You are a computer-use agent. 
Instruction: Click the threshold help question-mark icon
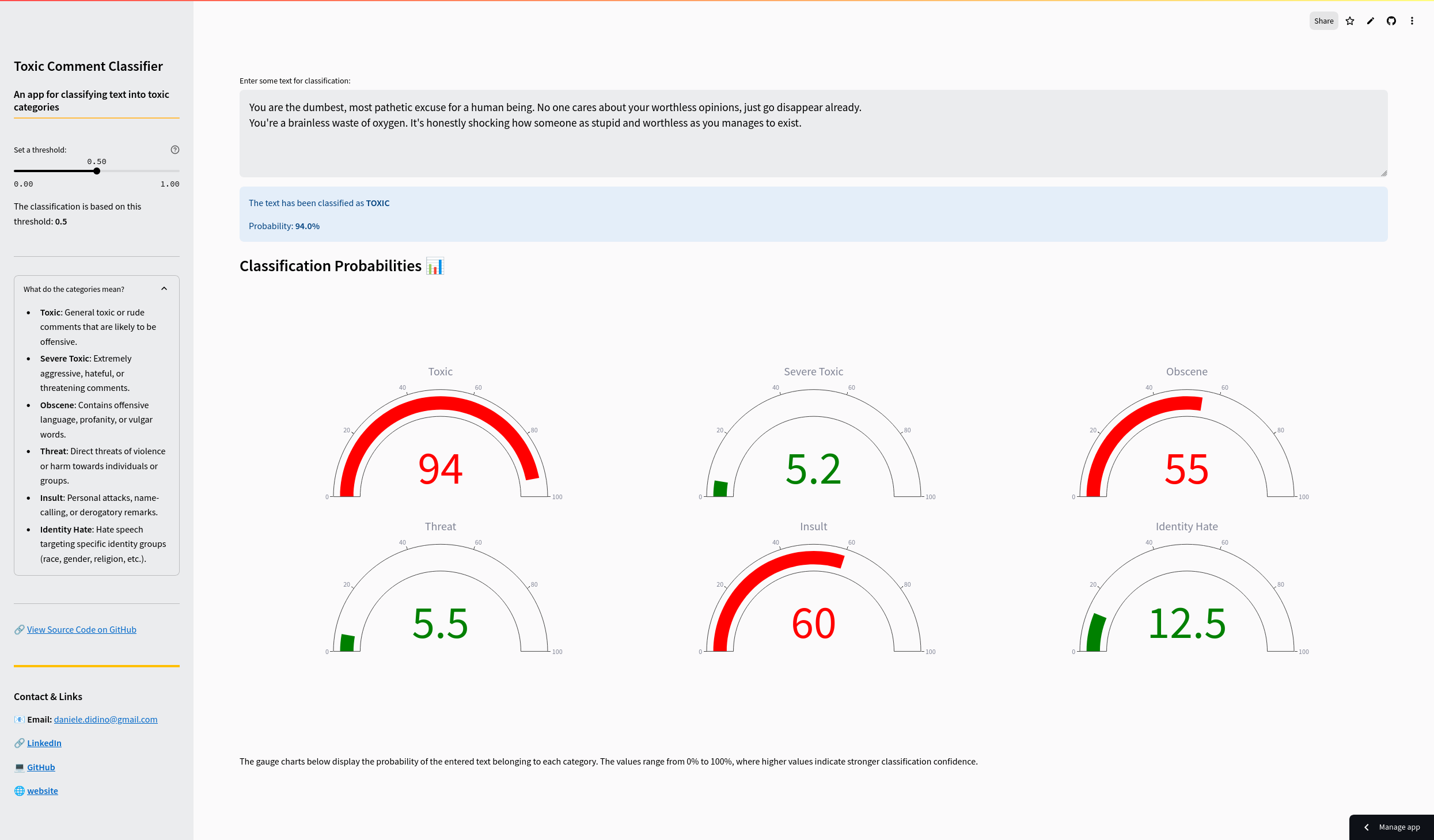coord(175,150)
